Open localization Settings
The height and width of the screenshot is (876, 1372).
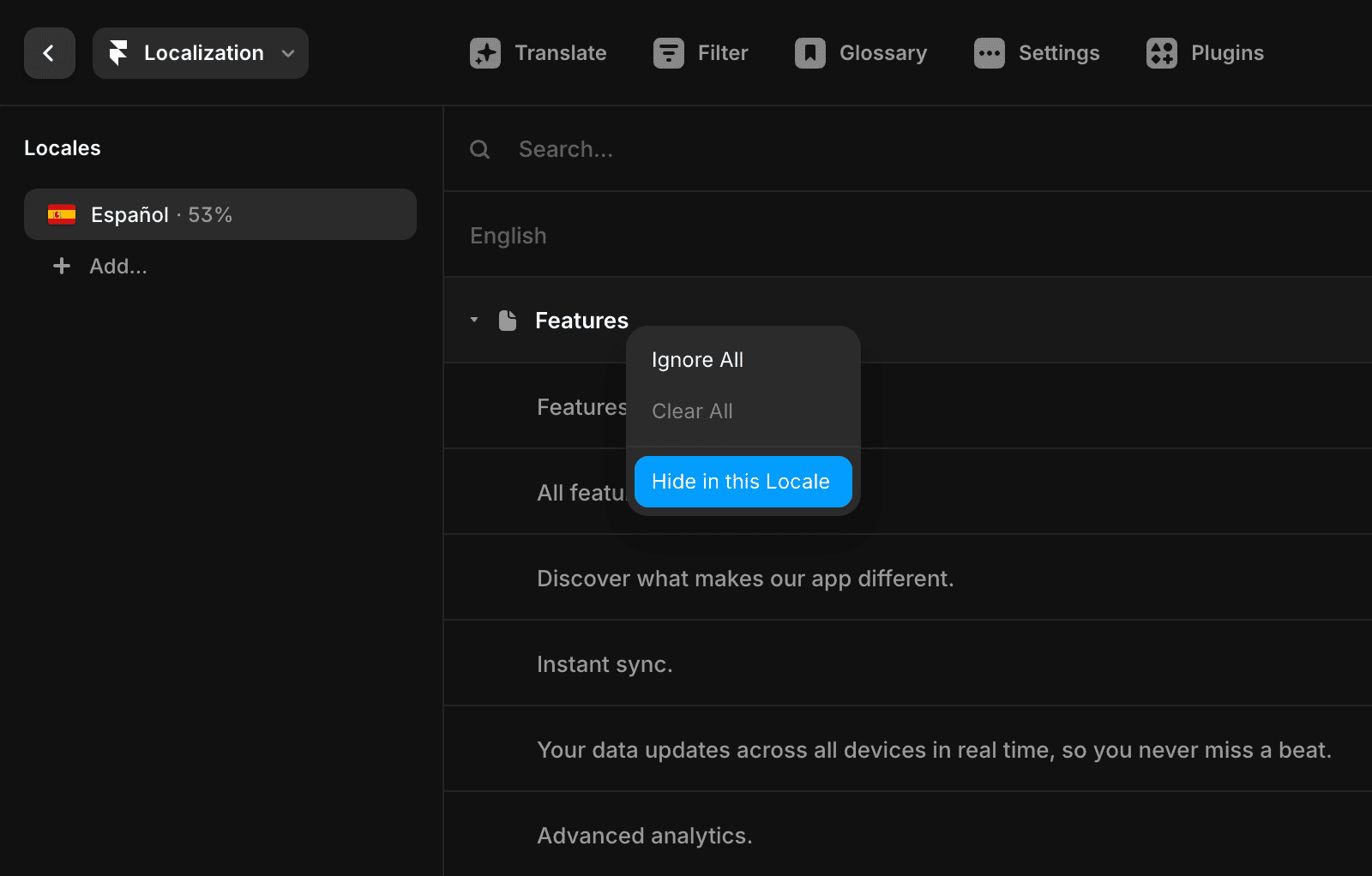pos(1036,52)
